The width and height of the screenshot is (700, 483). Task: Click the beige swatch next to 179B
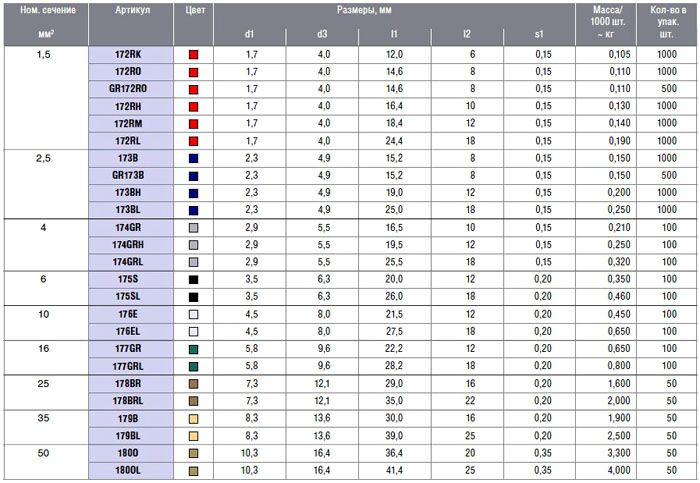[x=194, y=419]
